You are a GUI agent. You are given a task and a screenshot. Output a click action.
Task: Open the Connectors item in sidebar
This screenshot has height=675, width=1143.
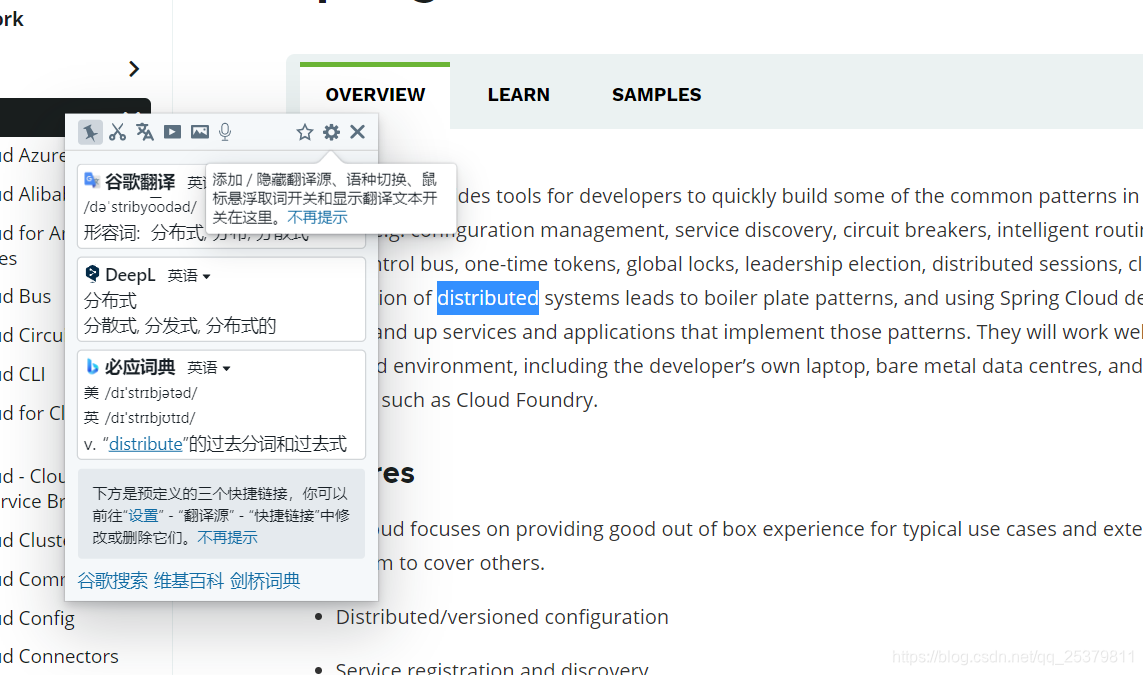click(x=60, y=656)
